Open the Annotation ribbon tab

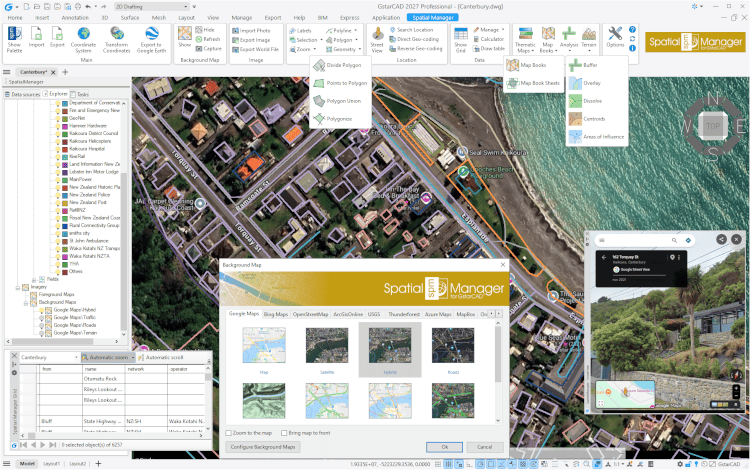pos(75,18)
